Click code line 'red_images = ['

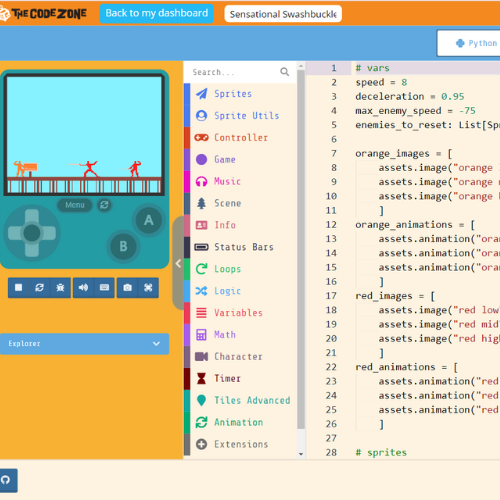395,296
